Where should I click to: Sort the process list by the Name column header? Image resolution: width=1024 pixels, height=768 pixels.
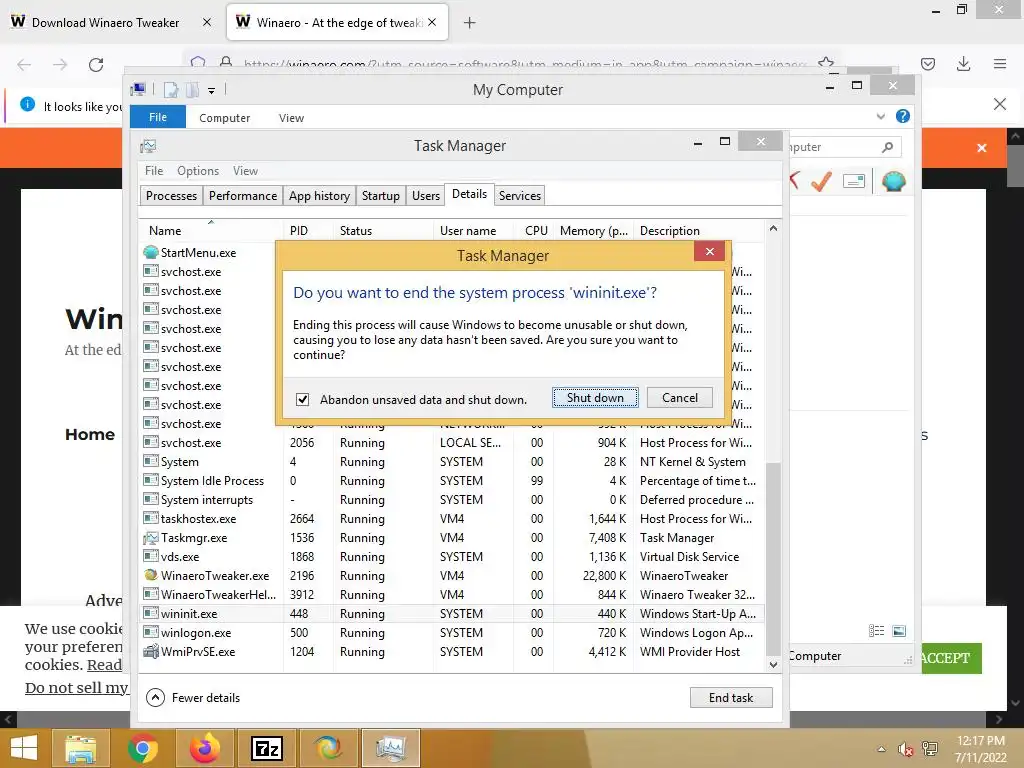pos(211,231)
